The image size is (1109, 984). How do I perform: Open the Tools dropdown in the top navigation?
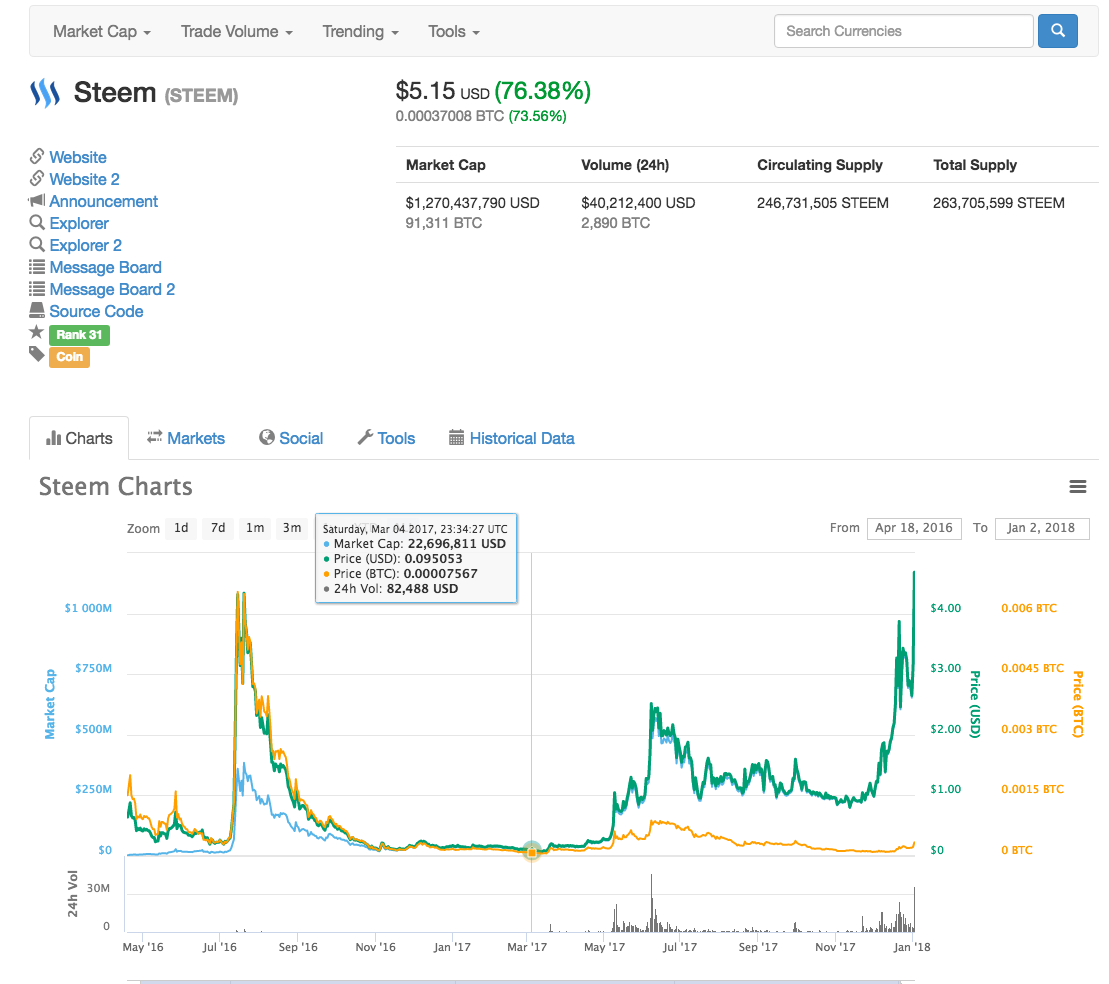[454, 32]
